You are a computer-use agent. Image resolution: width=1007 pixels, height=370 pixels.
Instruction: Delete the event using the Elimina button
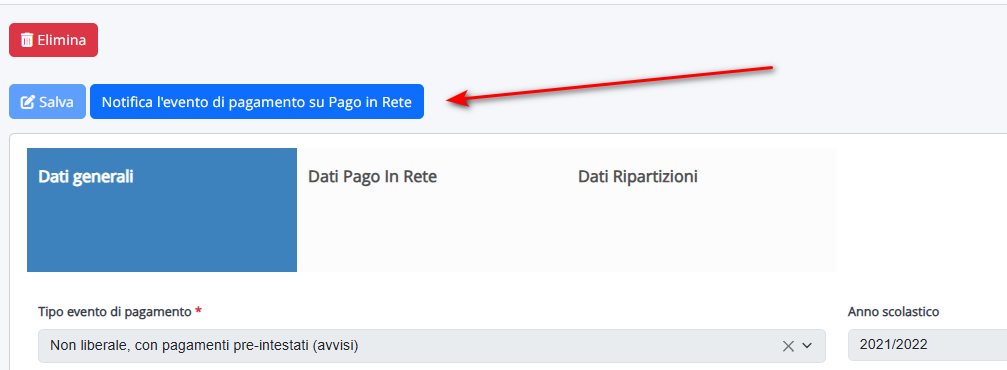53,40
